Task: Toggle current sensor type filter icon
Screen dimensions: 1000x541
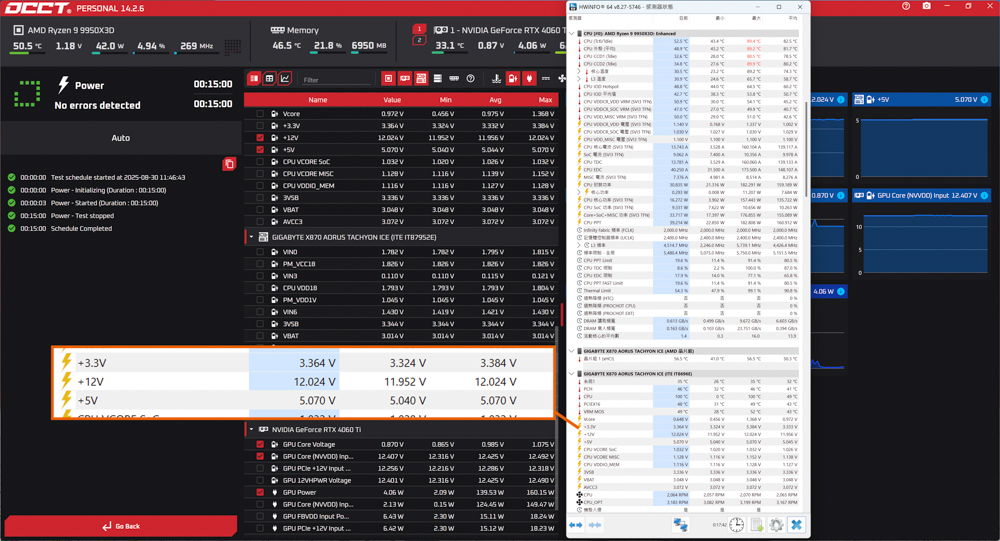Action: [x=546, y=78]
